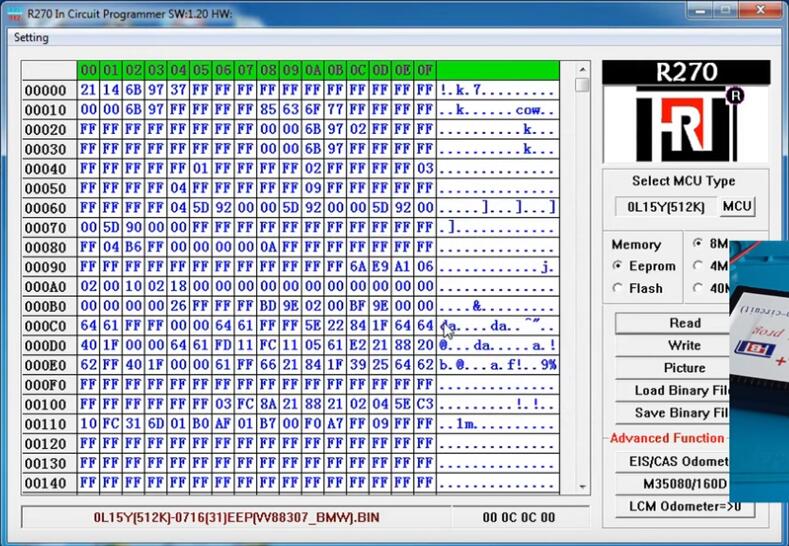Select row address 00060
Image resolution: width=789 pixels, height=546 pixels.
(x=49, y=208)
